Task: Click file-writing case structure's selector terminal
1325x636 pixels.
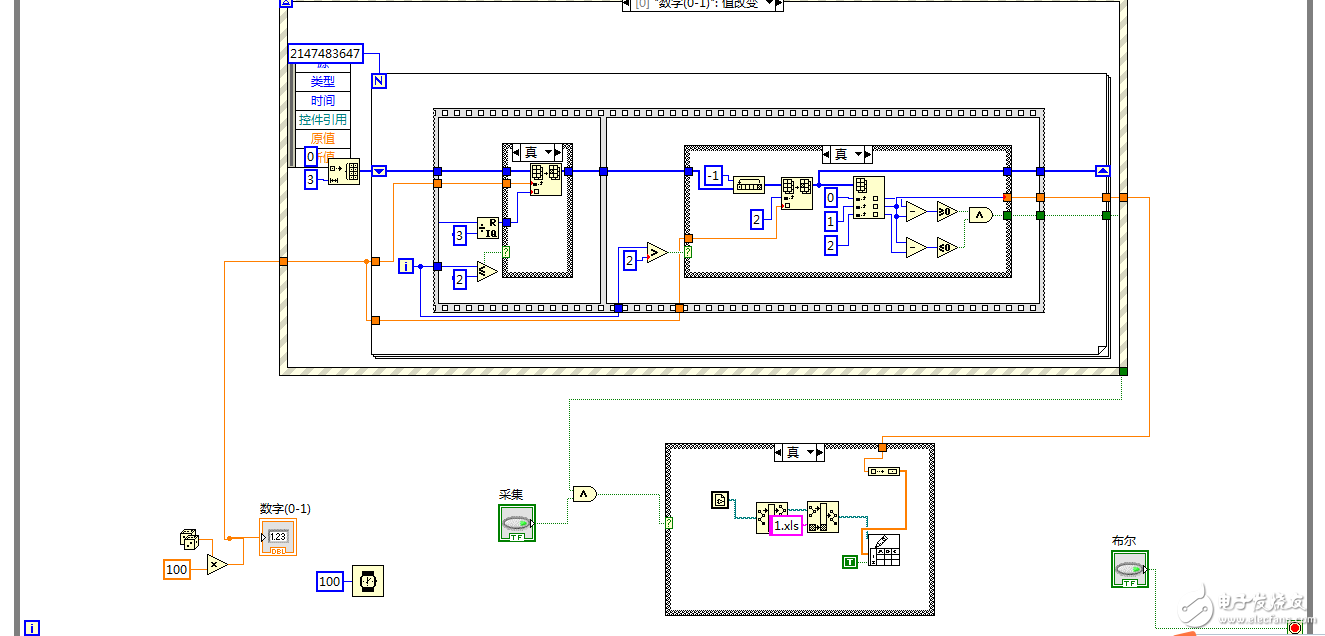Action: pyautogui.click(x=669, y=522)
